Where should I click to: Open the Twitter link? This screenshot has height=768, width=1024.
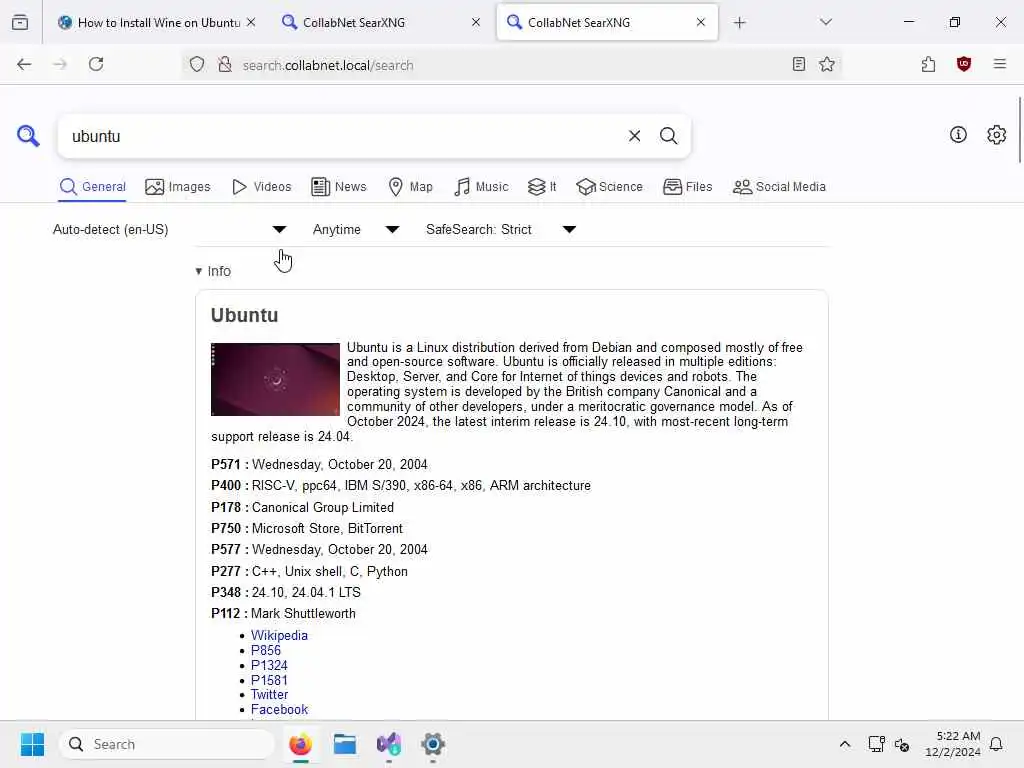click(x=269, y=694)
